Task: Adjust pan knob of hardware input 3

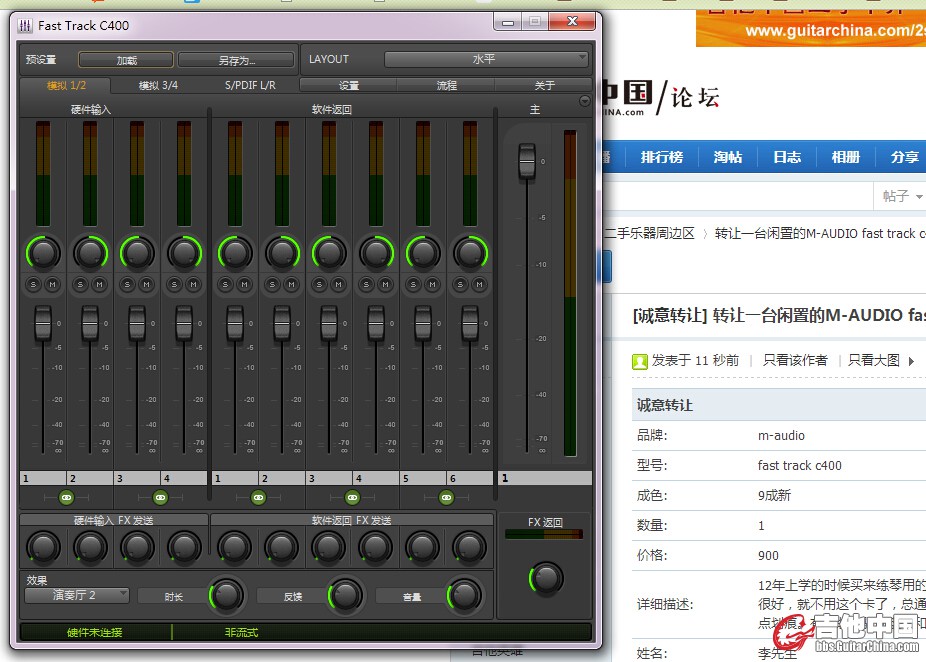Action: pos(137,253)
